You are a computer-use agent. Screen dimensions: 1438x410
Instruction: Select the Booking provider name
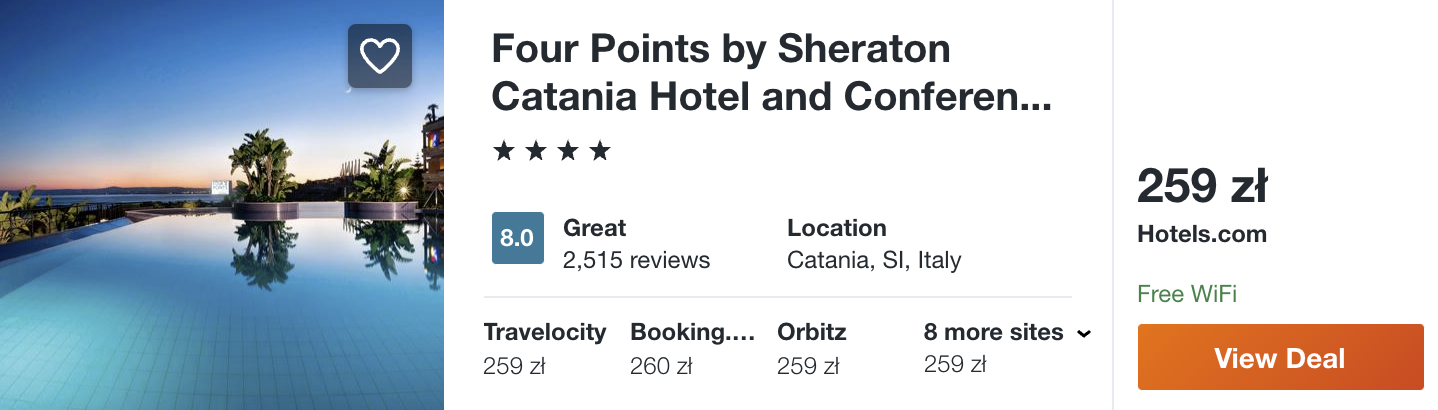click(691, 332)
